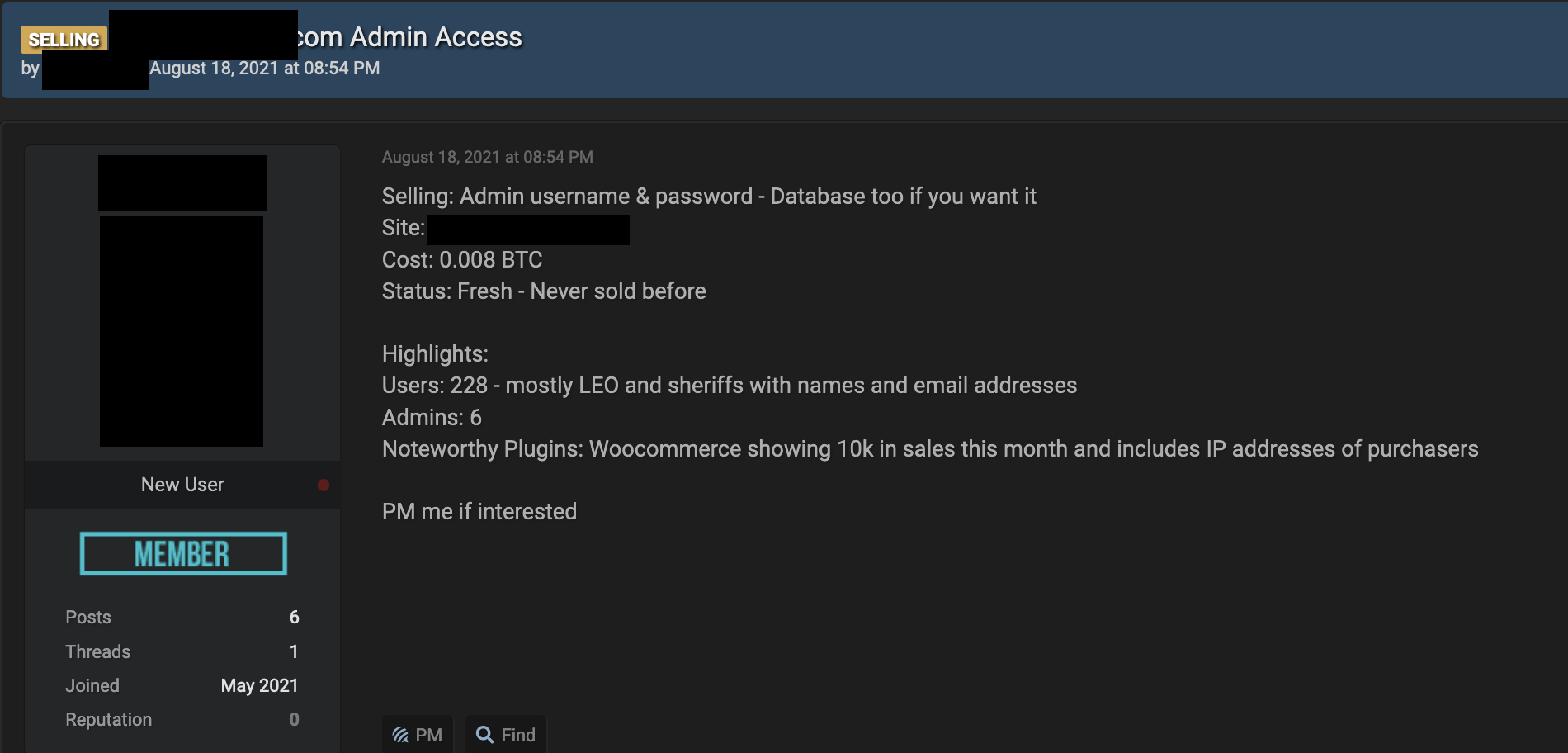The height and width of the screenshot is (753, 1568).
Task: Click the PM button below the post
Action: coord(418,734)
